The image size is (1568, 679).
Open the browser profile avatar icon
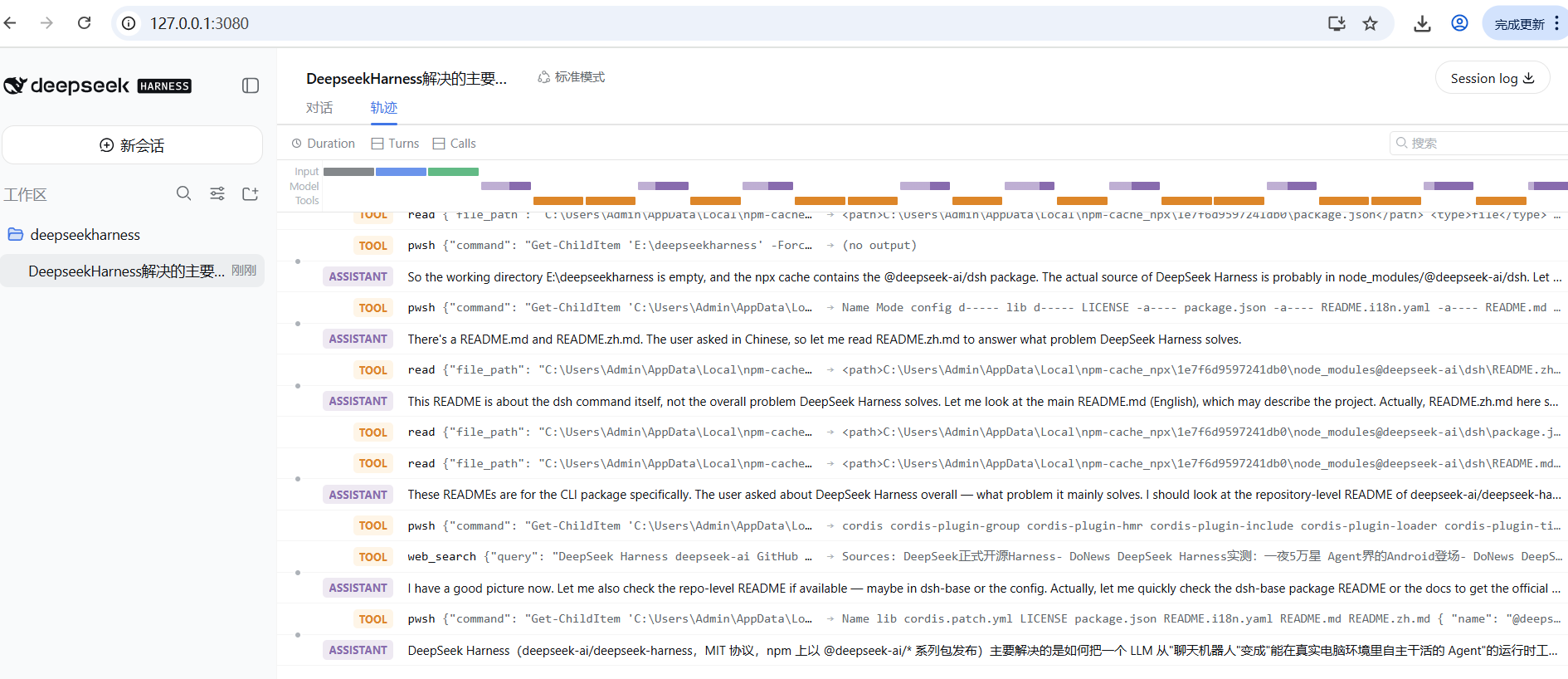(1459, 23)
